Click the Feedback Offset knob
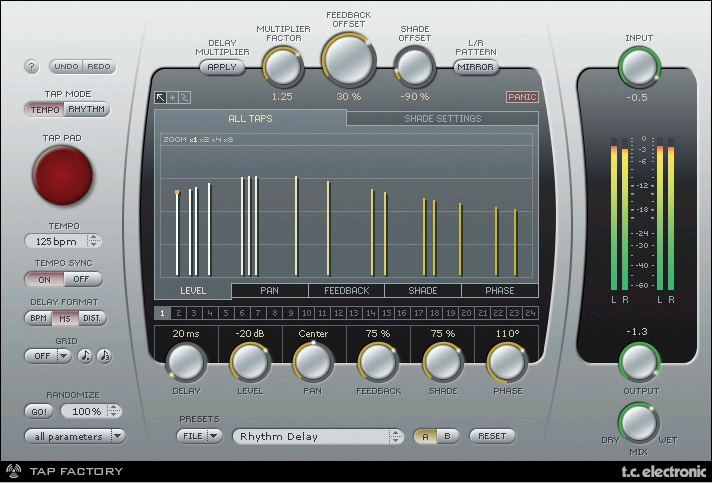Screen dimensions: 712x483 click(348, 60)
